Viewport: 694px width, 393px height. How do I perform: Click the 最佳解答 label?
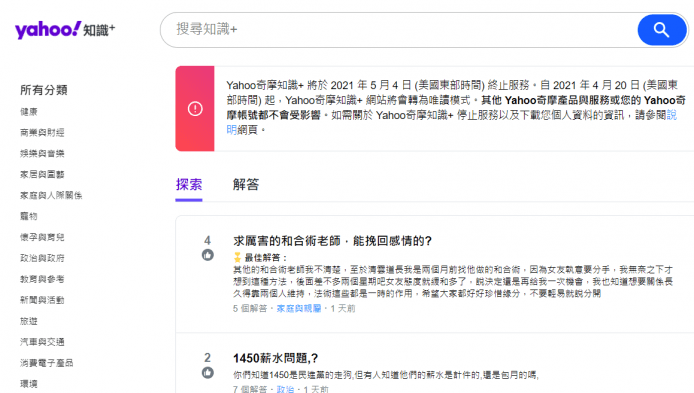click(x=266, y=258)
